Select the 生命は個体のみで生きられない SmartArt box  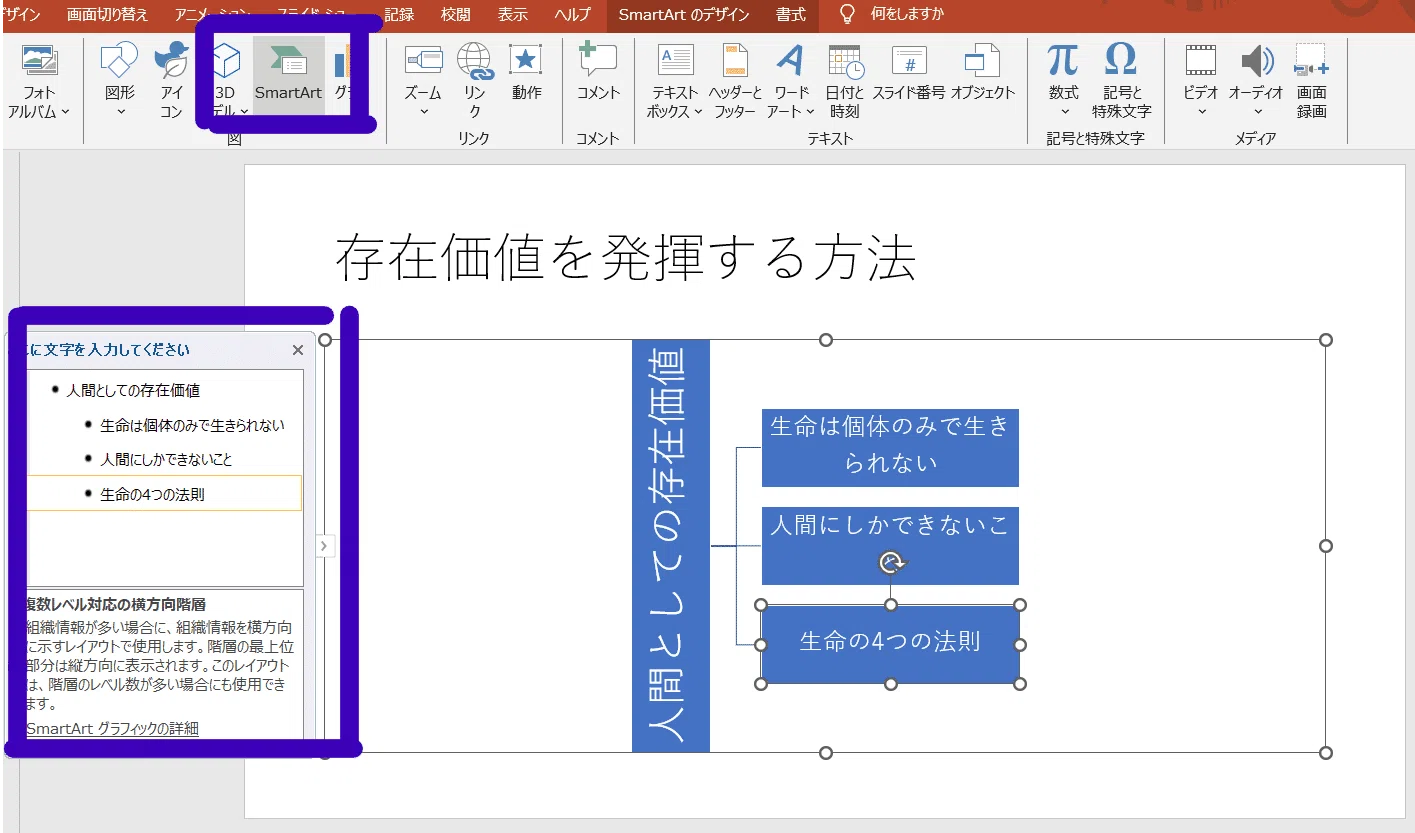point(890,447)
